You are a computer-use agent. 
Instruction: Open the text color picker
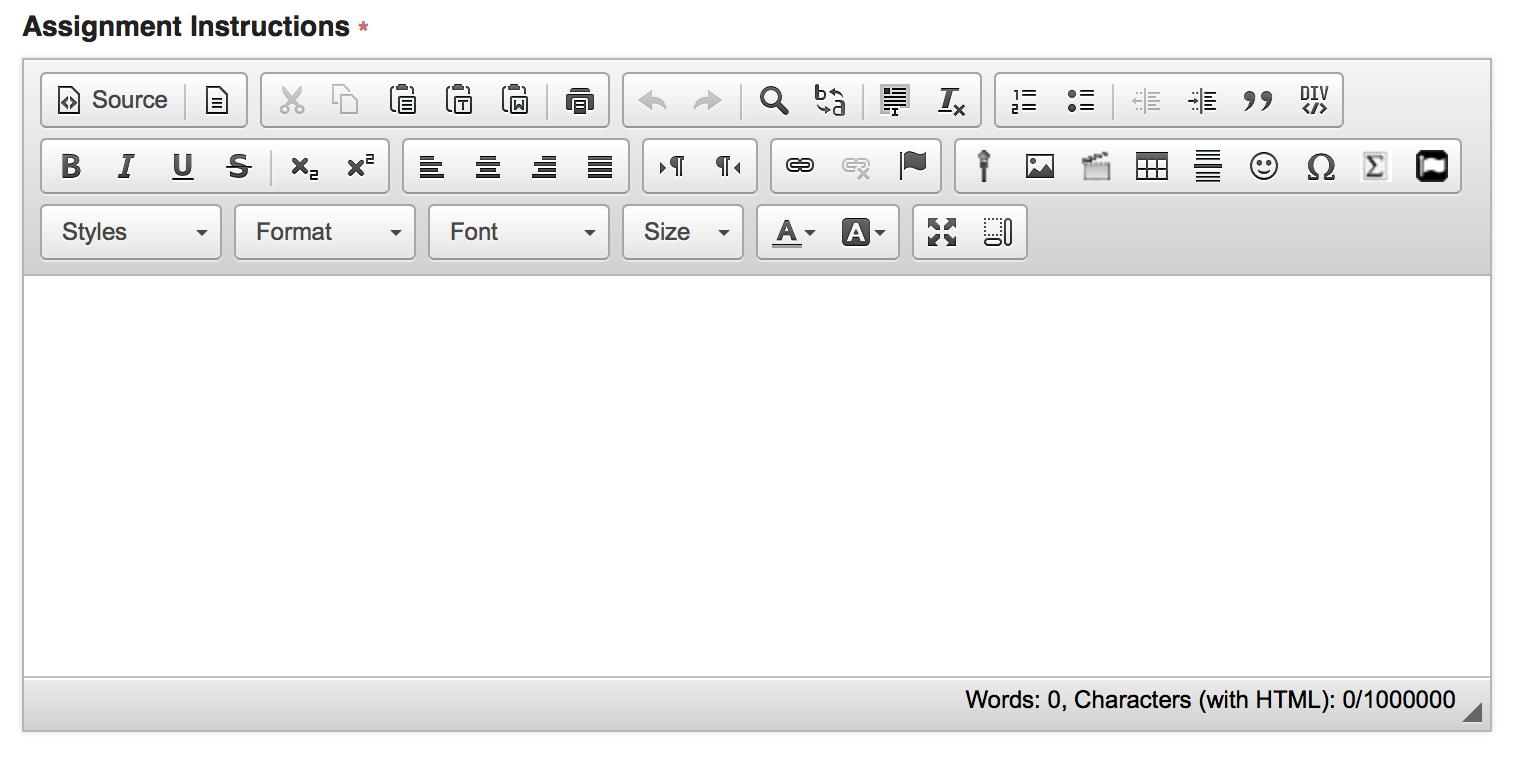click(795, 232)
